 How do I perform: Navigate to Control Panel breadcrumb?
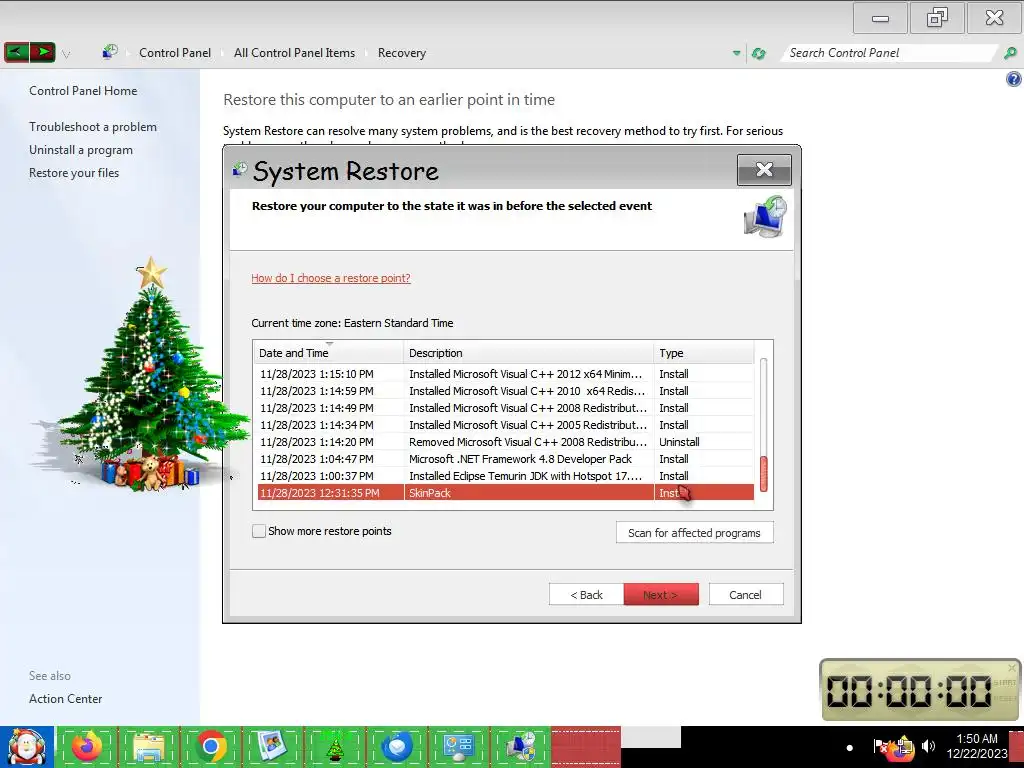point(175,53)
